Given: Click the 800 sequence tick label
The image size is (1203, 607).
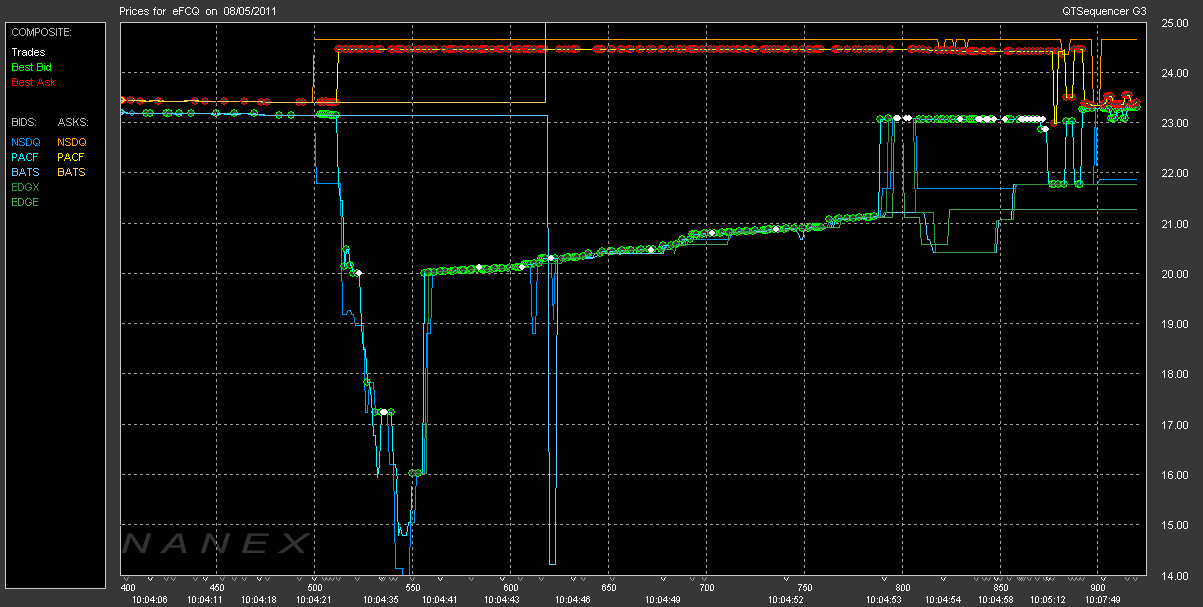Looking at the screenshot, I should [x=902, y=588].
